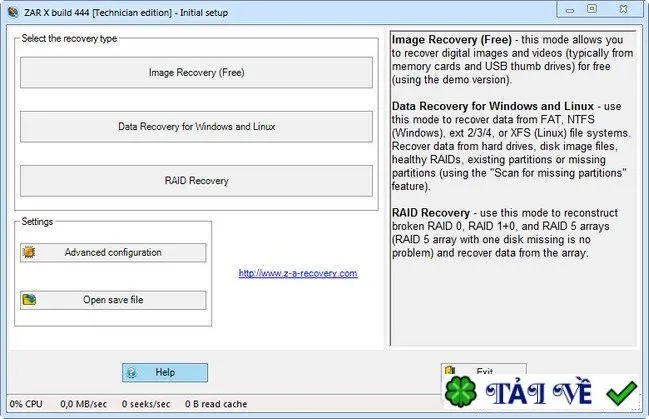Click the Open save file folder icon
This screenshot has height=419, width=649.
click(29, 299)
